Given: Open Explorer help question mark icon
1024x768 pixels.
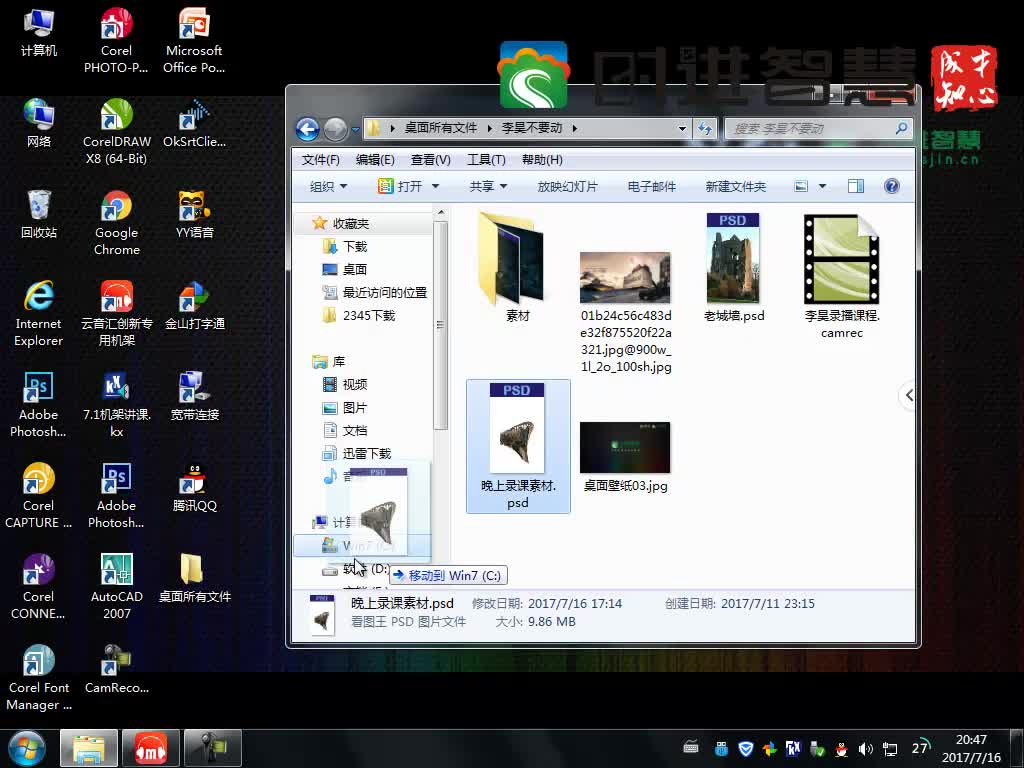Looking at the screenshot, I should pos(891,186).
